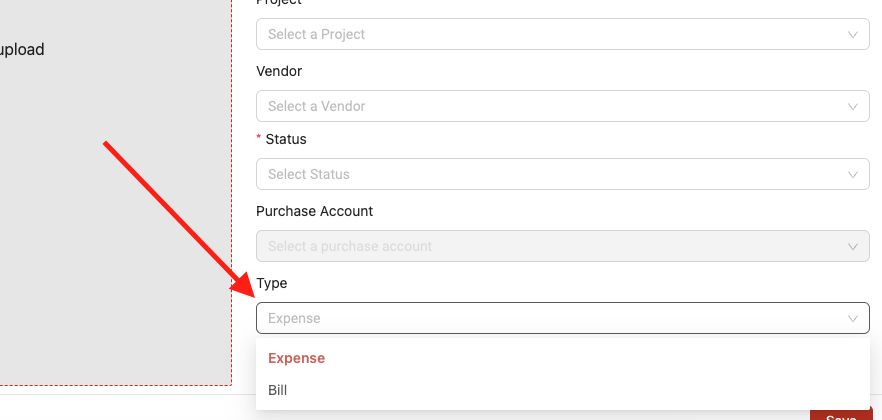Collapse the Type list using its chevron
The height and width of the screenshot is (420, 882).
click(853, 318)
